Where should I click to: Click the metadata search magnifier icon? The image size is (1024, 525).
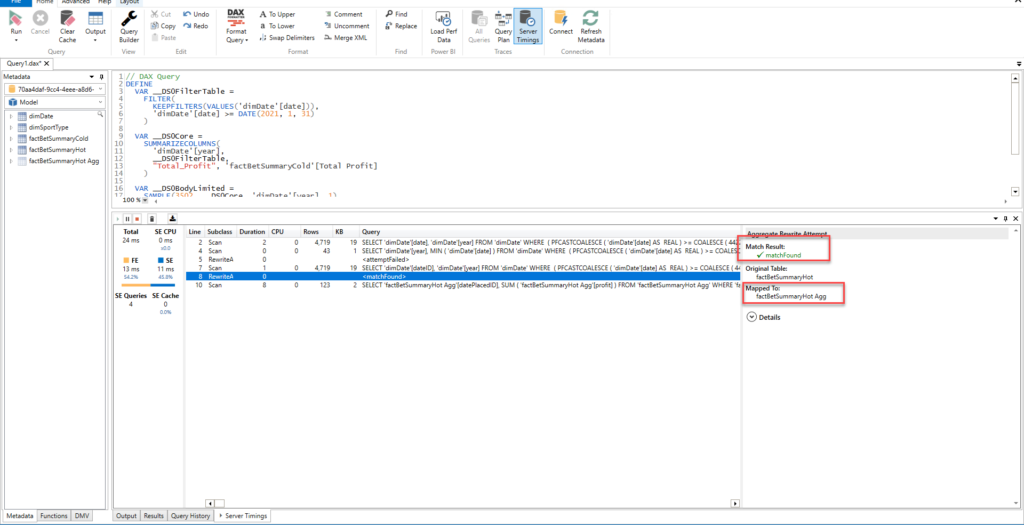click(x=101, y=114)
